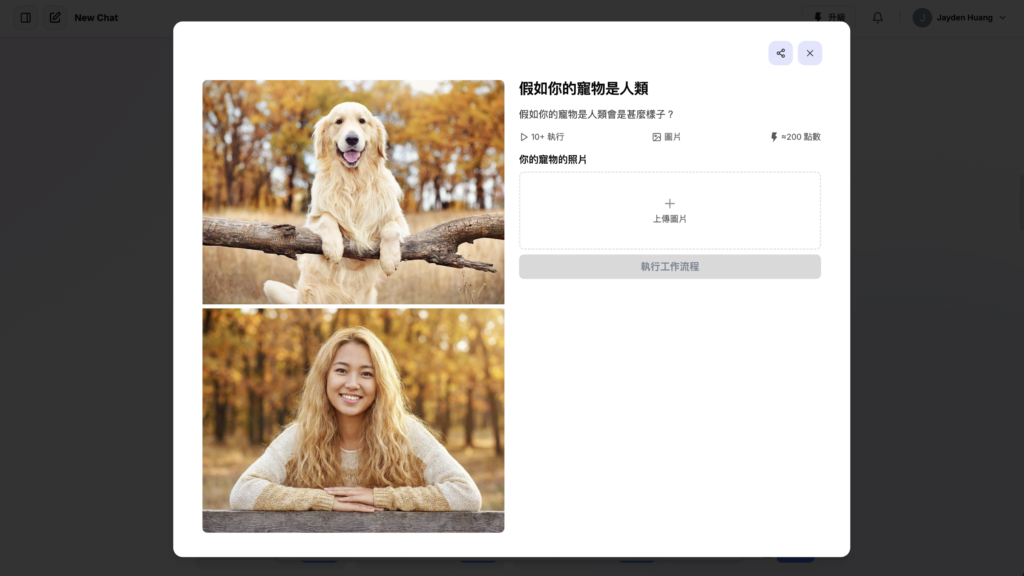
Task: Open the J user avatar
Action: (x=922, y=18)
